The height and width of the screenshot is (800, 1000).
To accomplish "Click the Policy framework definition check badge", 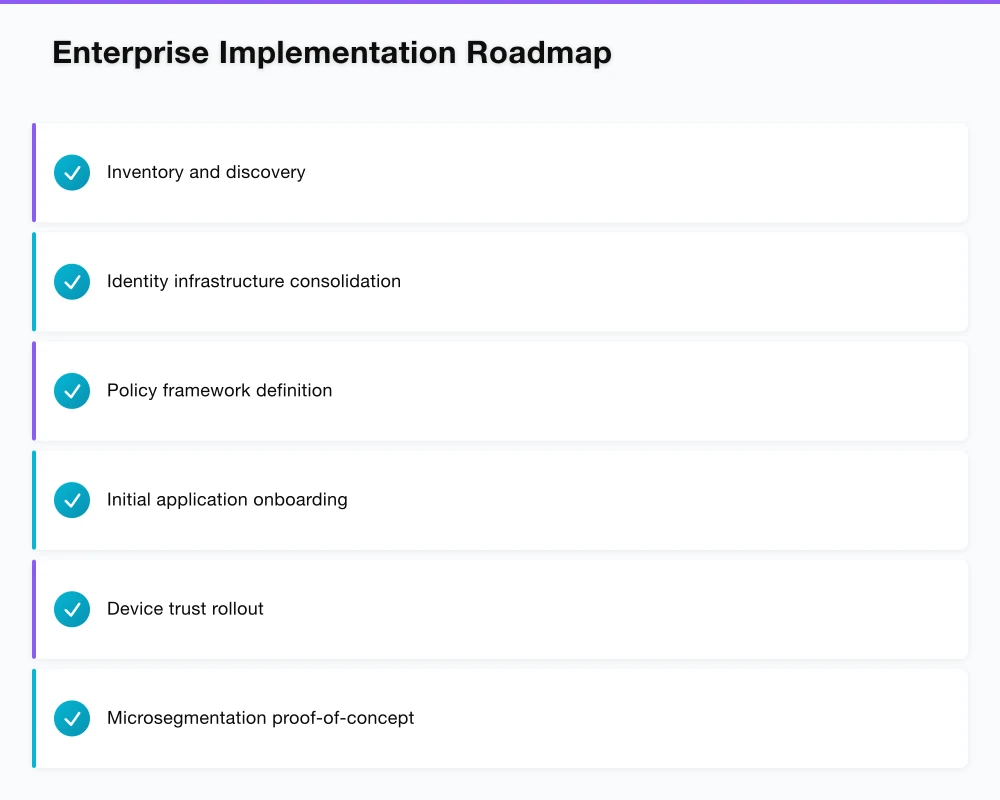I will coord(71,390).
